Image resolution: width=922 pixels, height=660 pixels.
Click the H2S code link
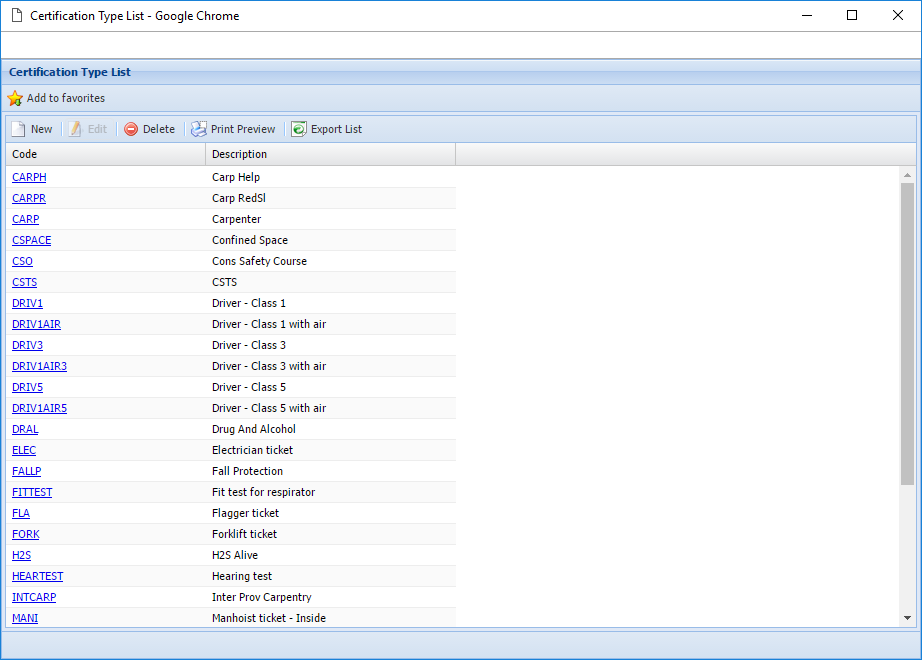21,555
